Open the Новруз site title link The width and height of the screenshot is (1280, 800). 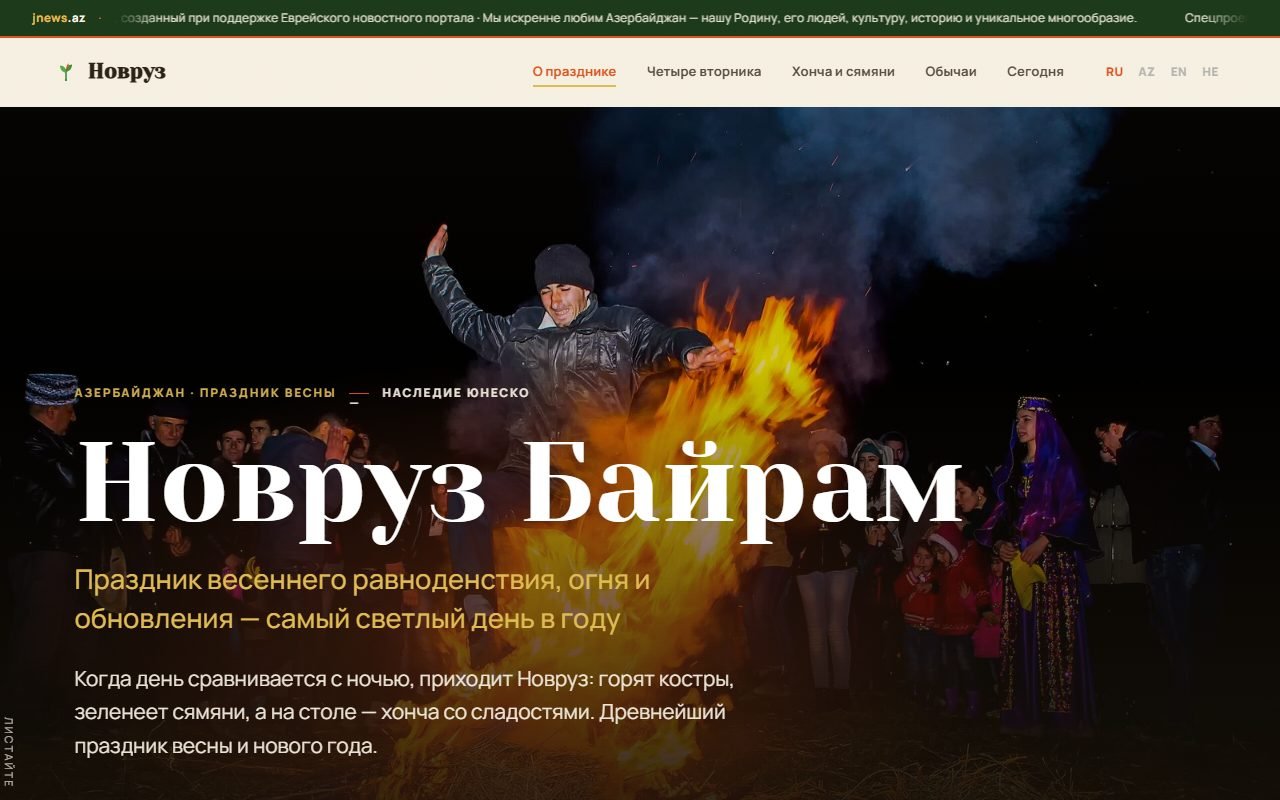[x=127, y=72]
